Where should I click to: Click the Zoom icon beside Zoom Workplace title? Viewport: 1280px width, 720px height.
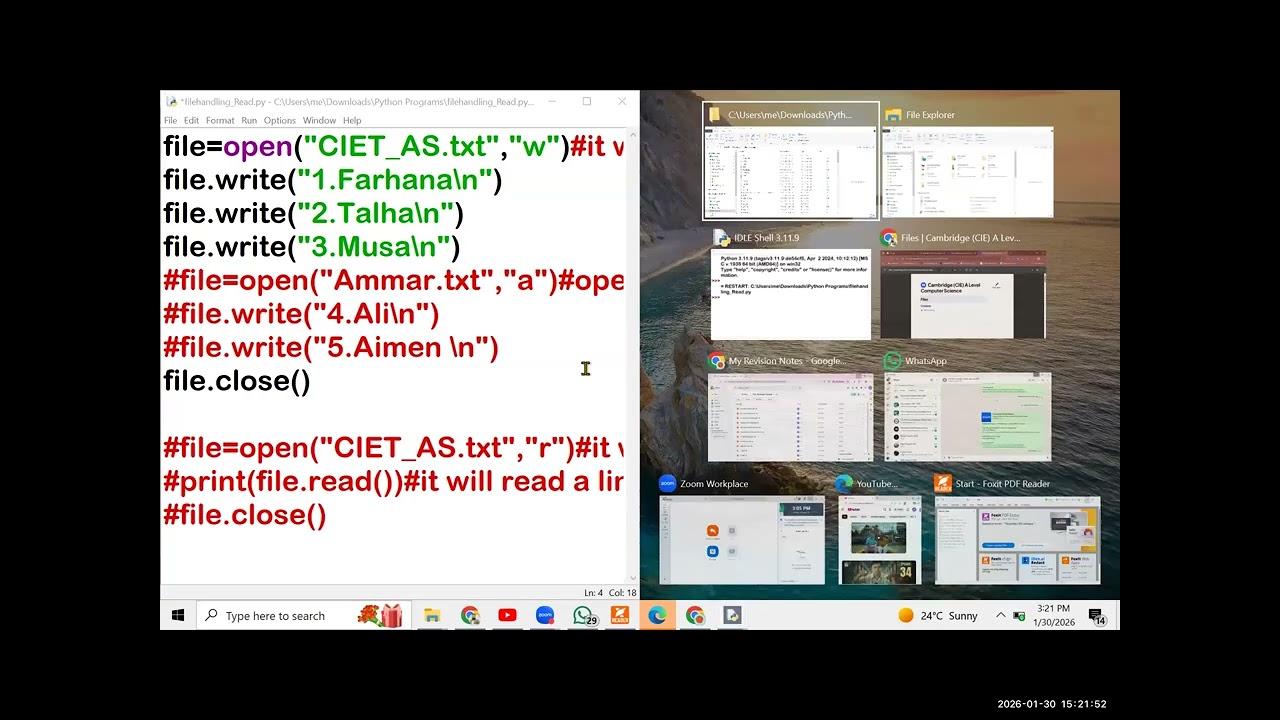[667, 484]
